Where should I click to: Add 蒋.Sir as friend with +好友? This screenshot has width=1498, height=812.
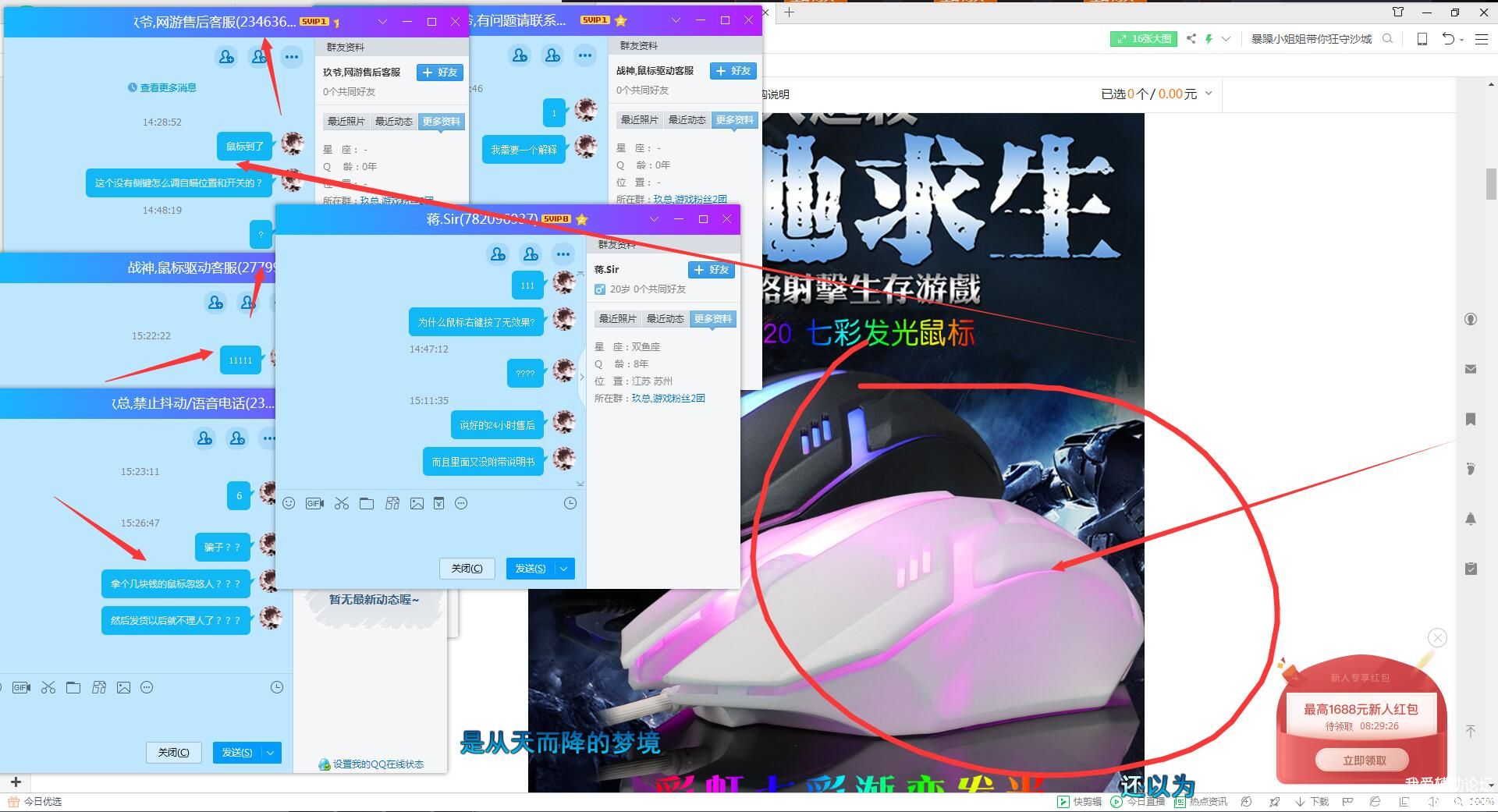tap(712, 270)
